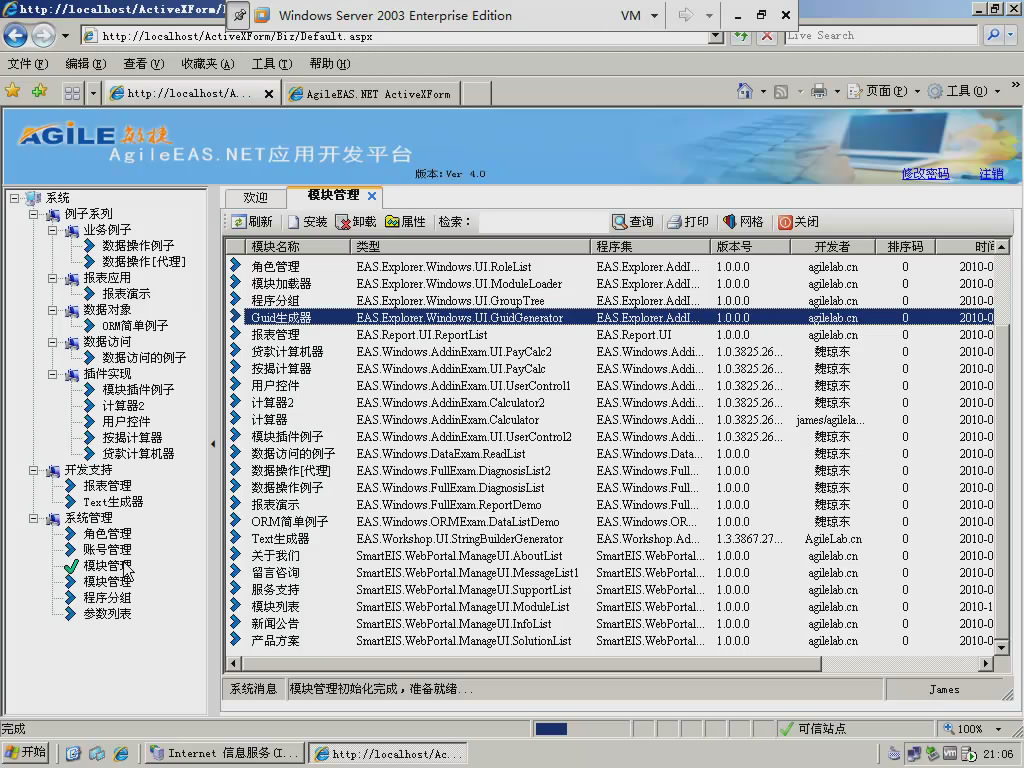The image size is (1024, 768).
Task: Collapse the 例子系列 tree branch
Action: coord(33,213)
